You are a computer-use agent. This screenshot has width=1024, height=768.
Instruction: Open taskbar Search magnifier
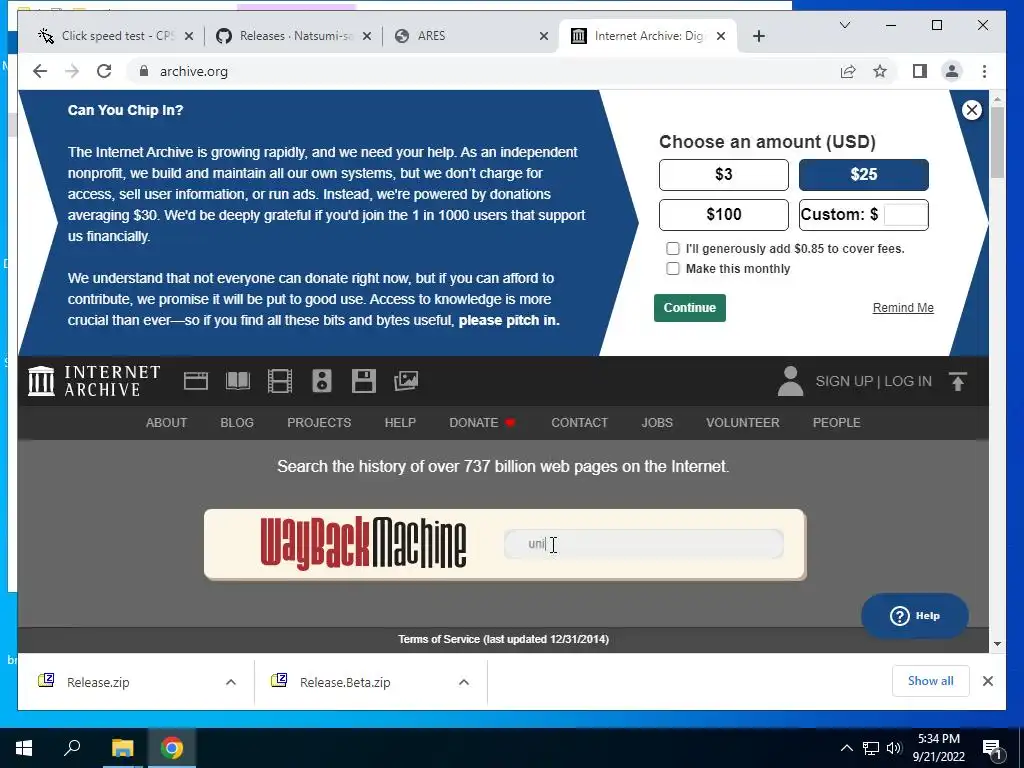pos(72,748)
